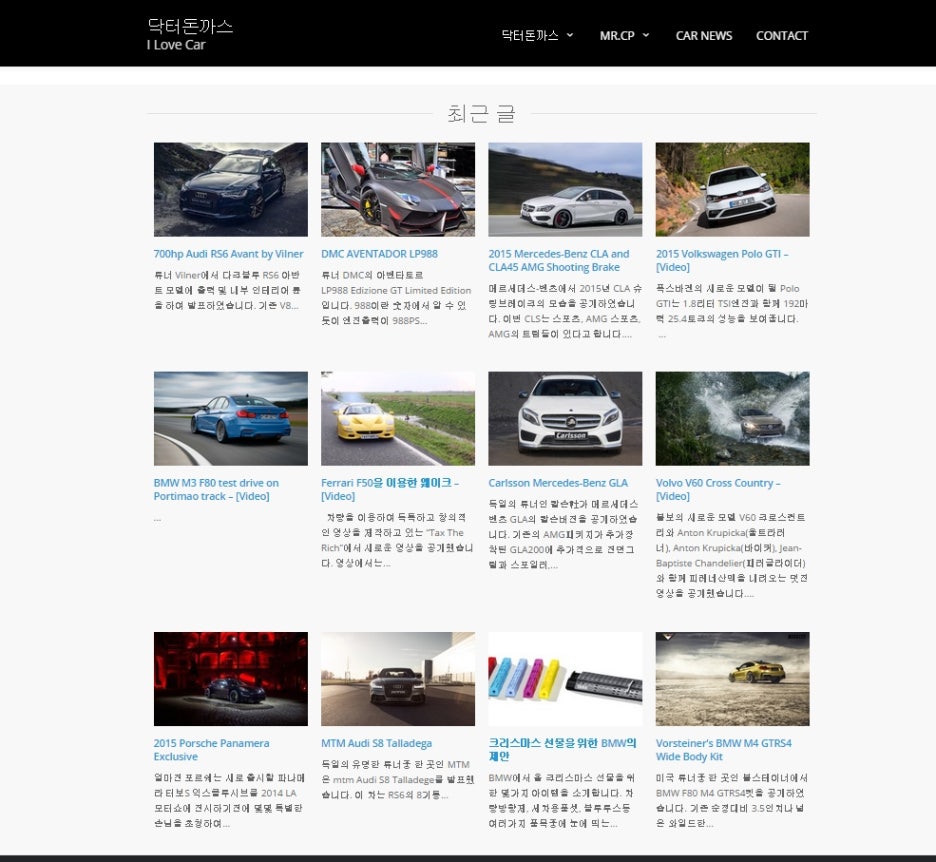
Task: Open MTM Audi S8 Talladega link
Action: [x=377, y=743]
